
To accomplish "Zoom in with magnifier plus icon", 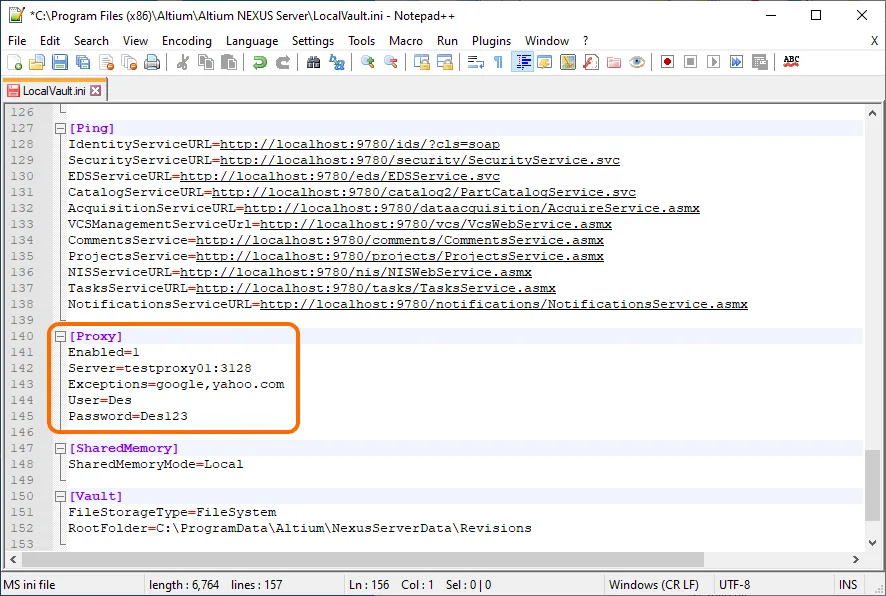I will coord(367,62).
